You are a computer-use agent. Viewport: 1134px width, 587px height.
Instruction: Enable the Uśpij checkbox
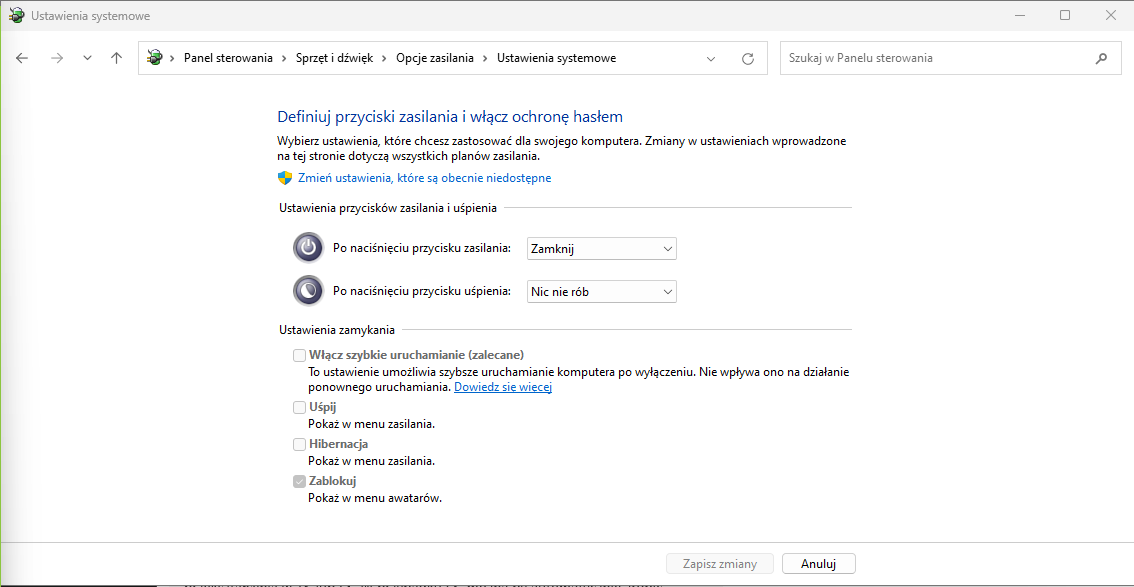coord(299,407)
